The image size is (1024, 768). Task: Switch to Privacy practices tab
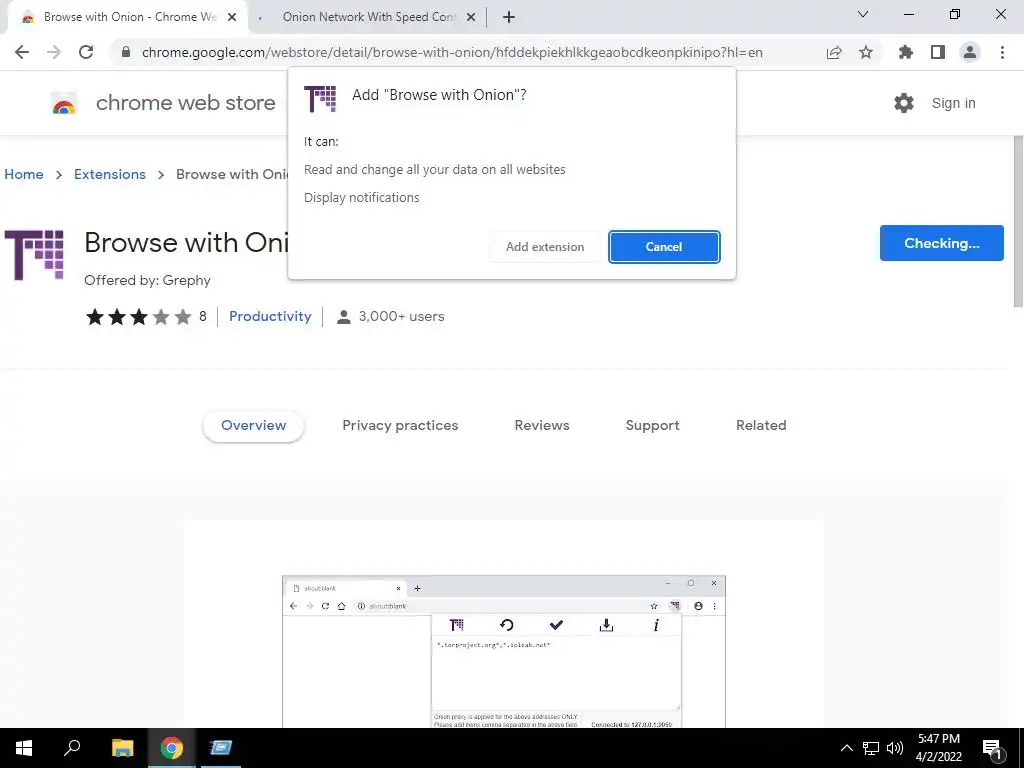click(x=400, y=425)
